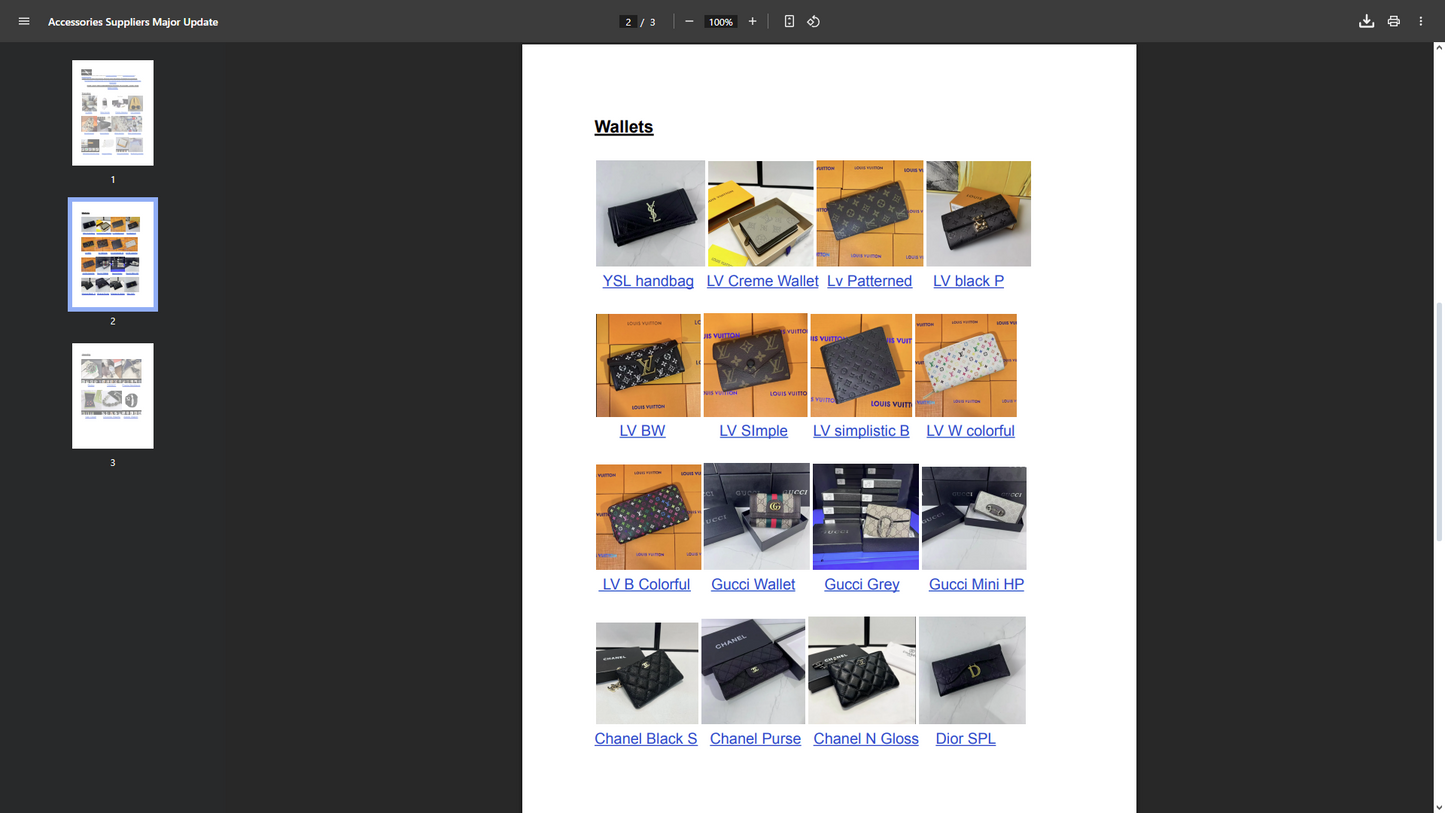Click the LV W colorful wallet image
The height and width of the screenshot is (813, 1445).
pos(966,365)
